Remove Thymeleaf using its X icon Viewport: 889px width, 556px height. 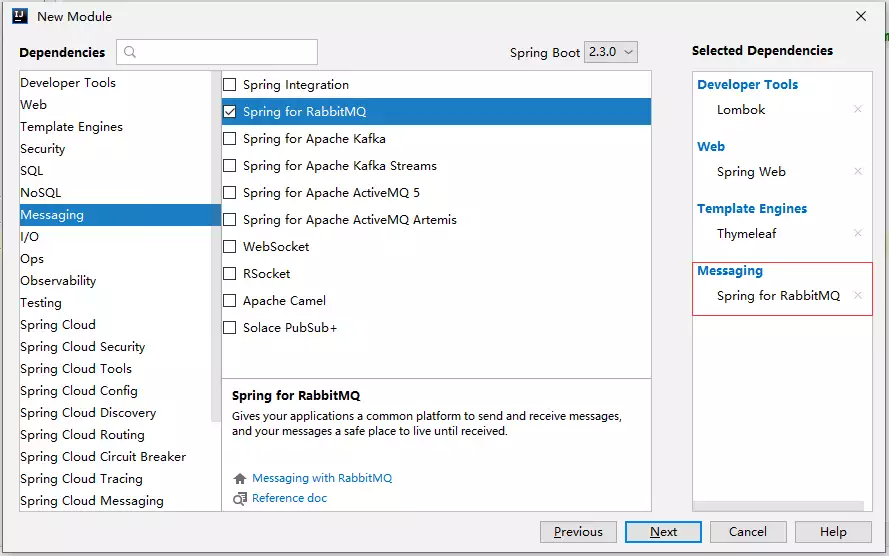(858, 233)
